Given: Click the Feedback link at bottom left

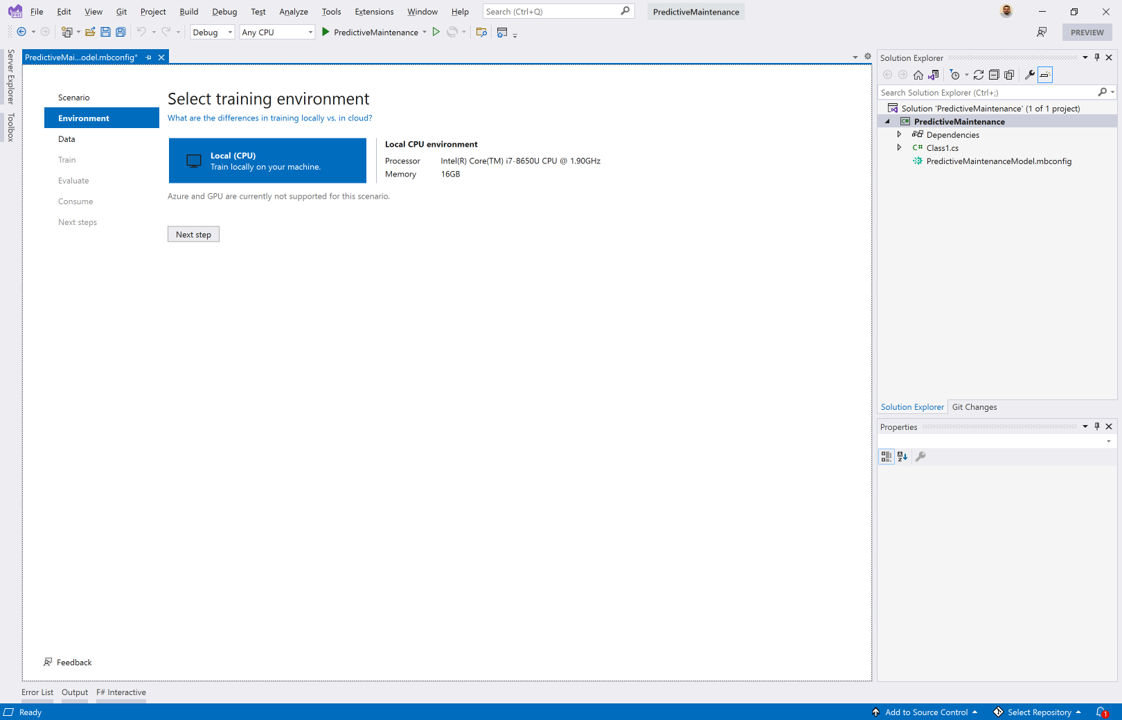Looking at the screenshot, I should [68, 662].
